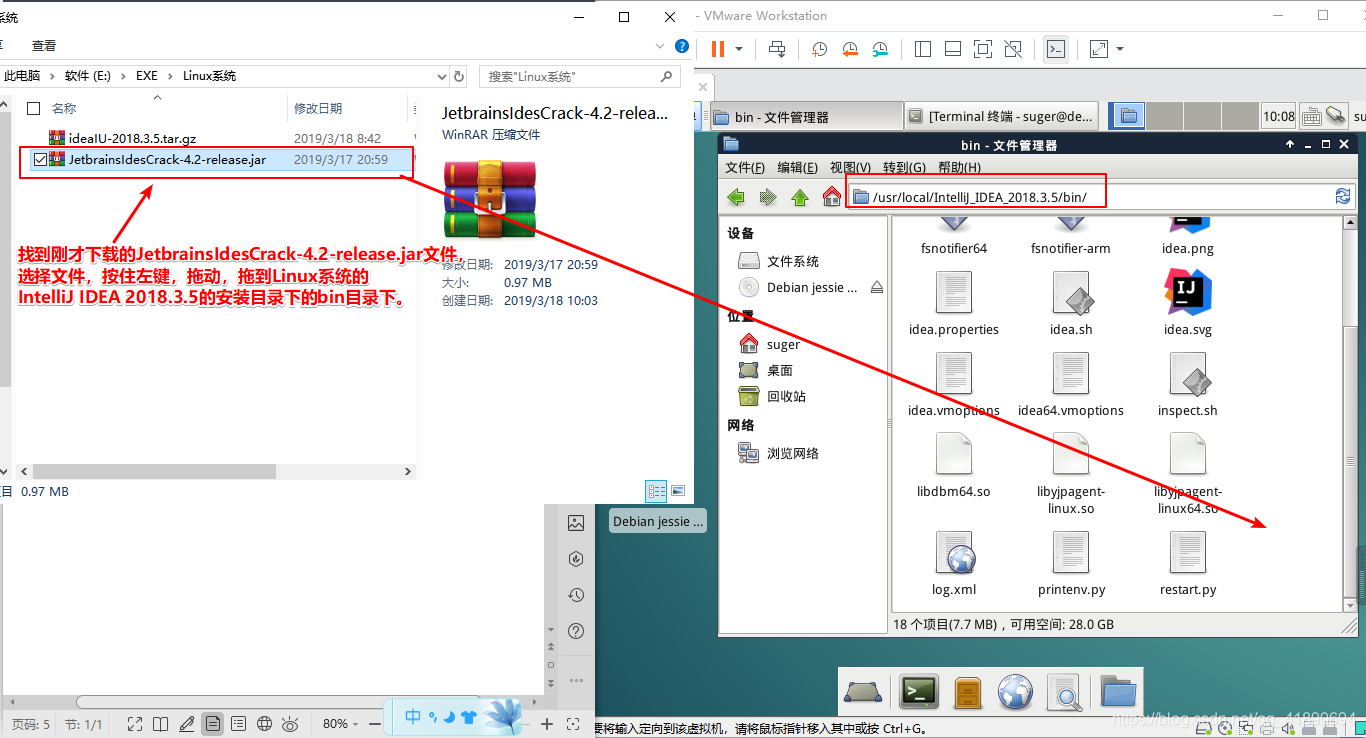
Task: Open file manager cabinet in dock
Action: click(967, 691)
